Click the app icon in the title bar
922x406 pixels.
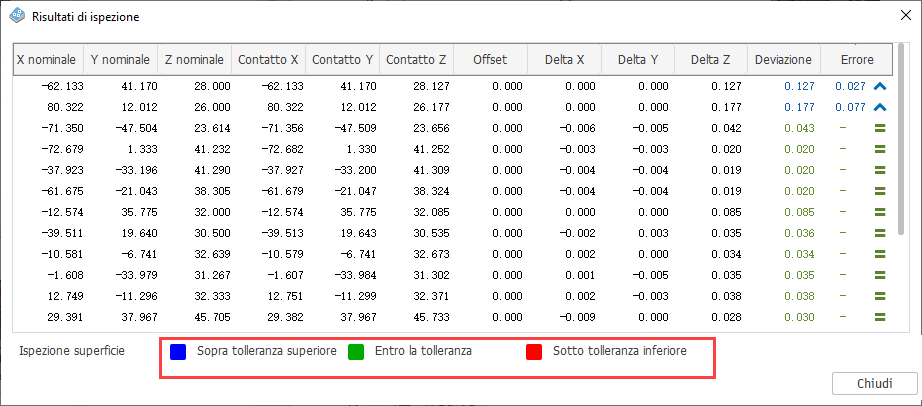point(18,16)
